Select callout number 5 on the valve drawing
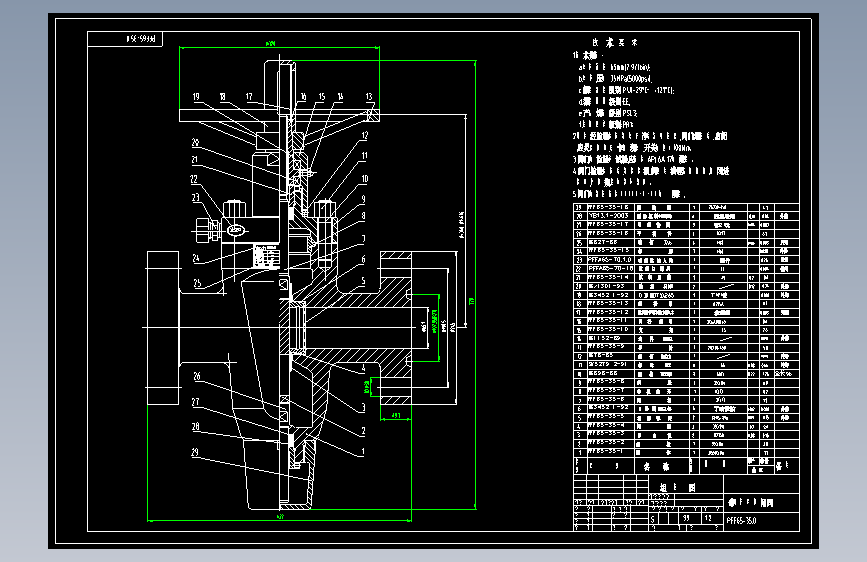The height and width of the screenshot is (562, 867). tap(363, 281)
